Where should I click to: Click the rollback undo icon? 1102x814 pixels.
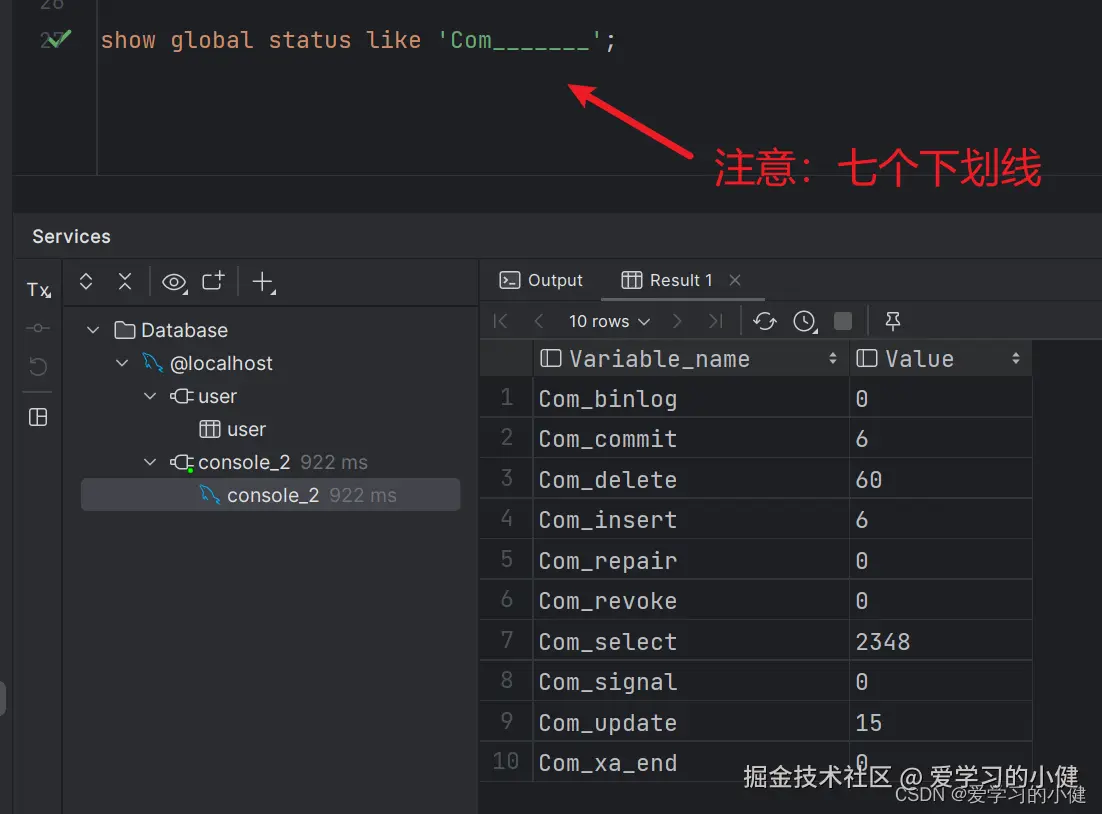click(38, 366)
